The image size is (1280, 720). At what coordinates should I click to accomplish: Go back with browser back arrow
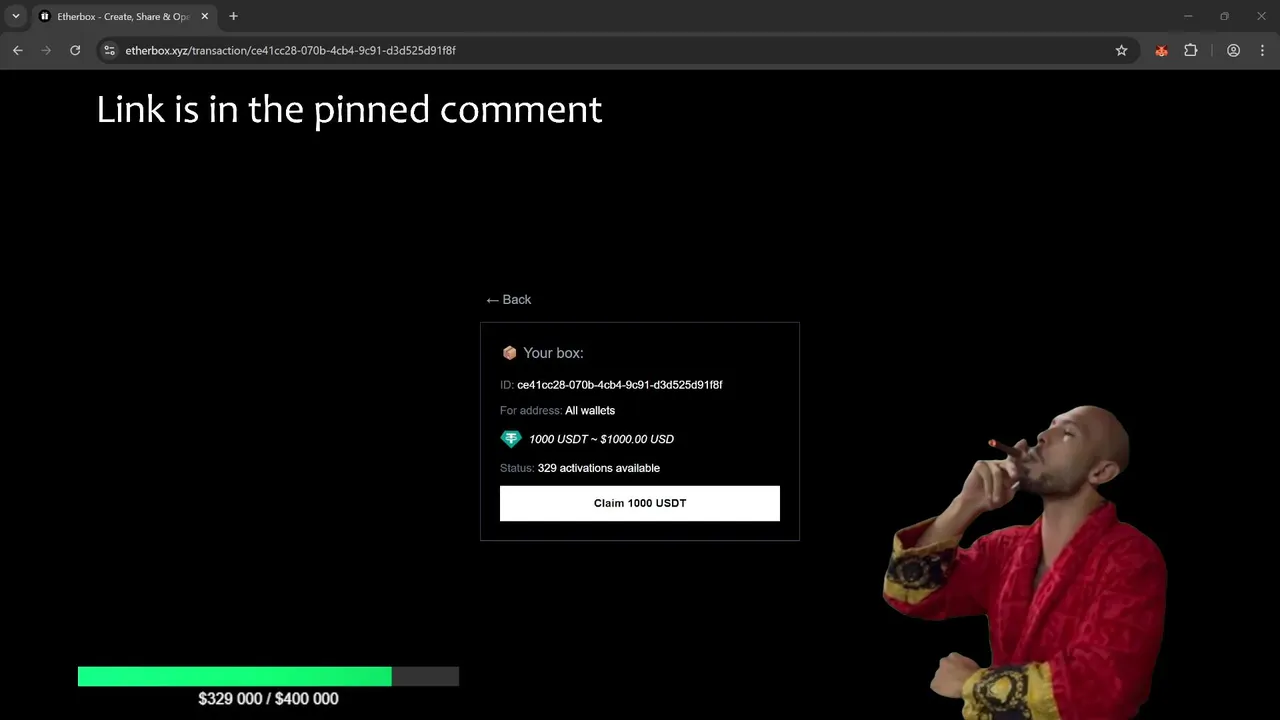point(17,50)
